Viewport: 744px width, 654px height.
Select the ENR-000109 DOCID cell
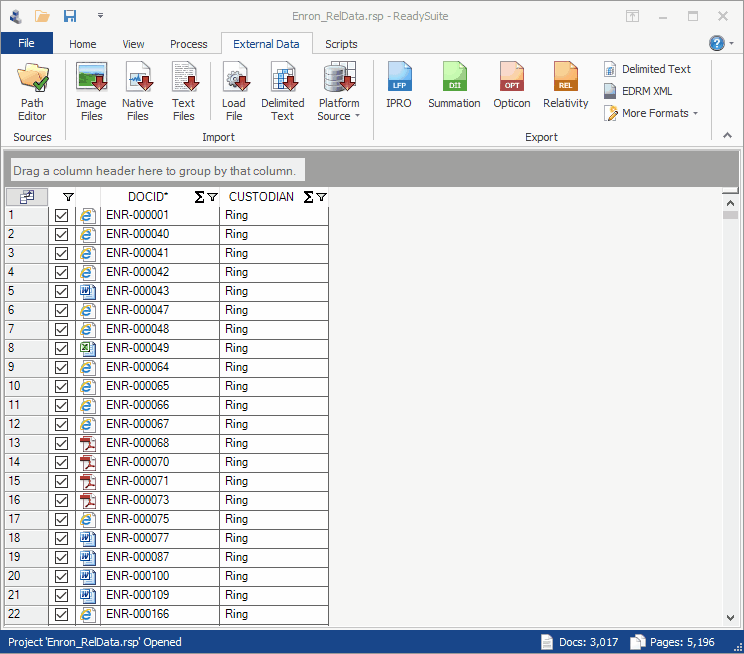click(x=159, y=595)
